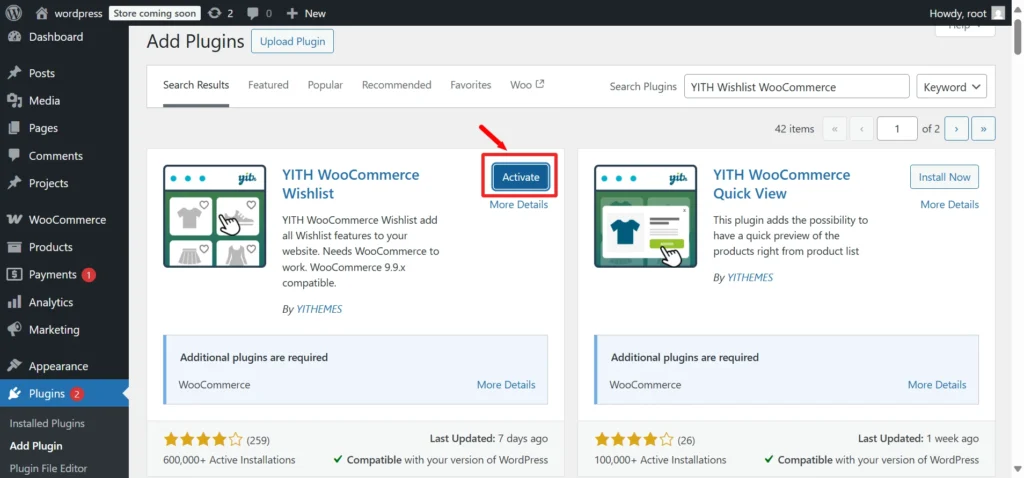Switch to the Search Results tab
1024x478 pixels.
coord(196,85)
